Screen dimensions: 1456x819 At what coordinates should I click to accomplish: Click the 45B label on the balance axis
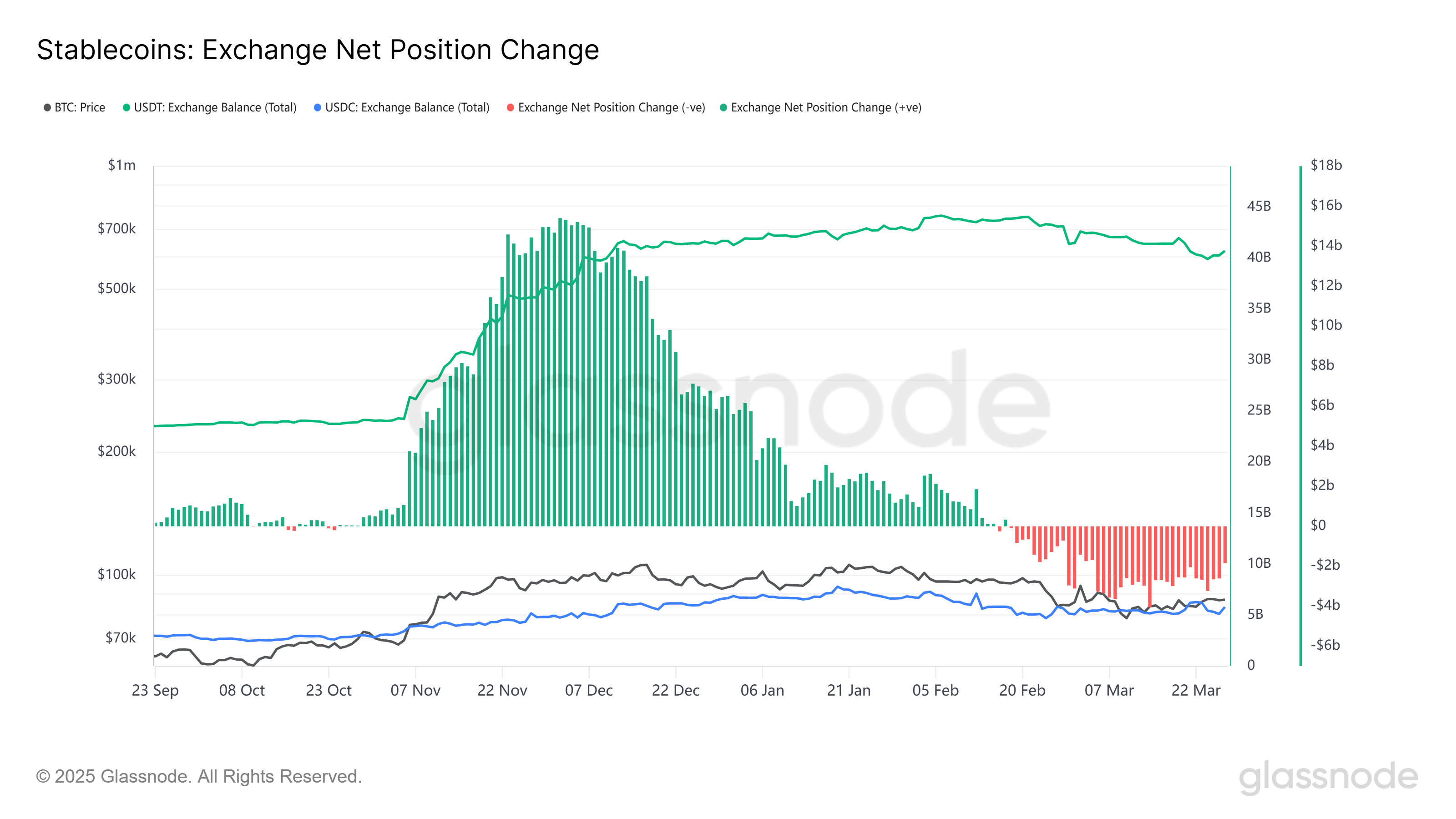coord(1259,206)
